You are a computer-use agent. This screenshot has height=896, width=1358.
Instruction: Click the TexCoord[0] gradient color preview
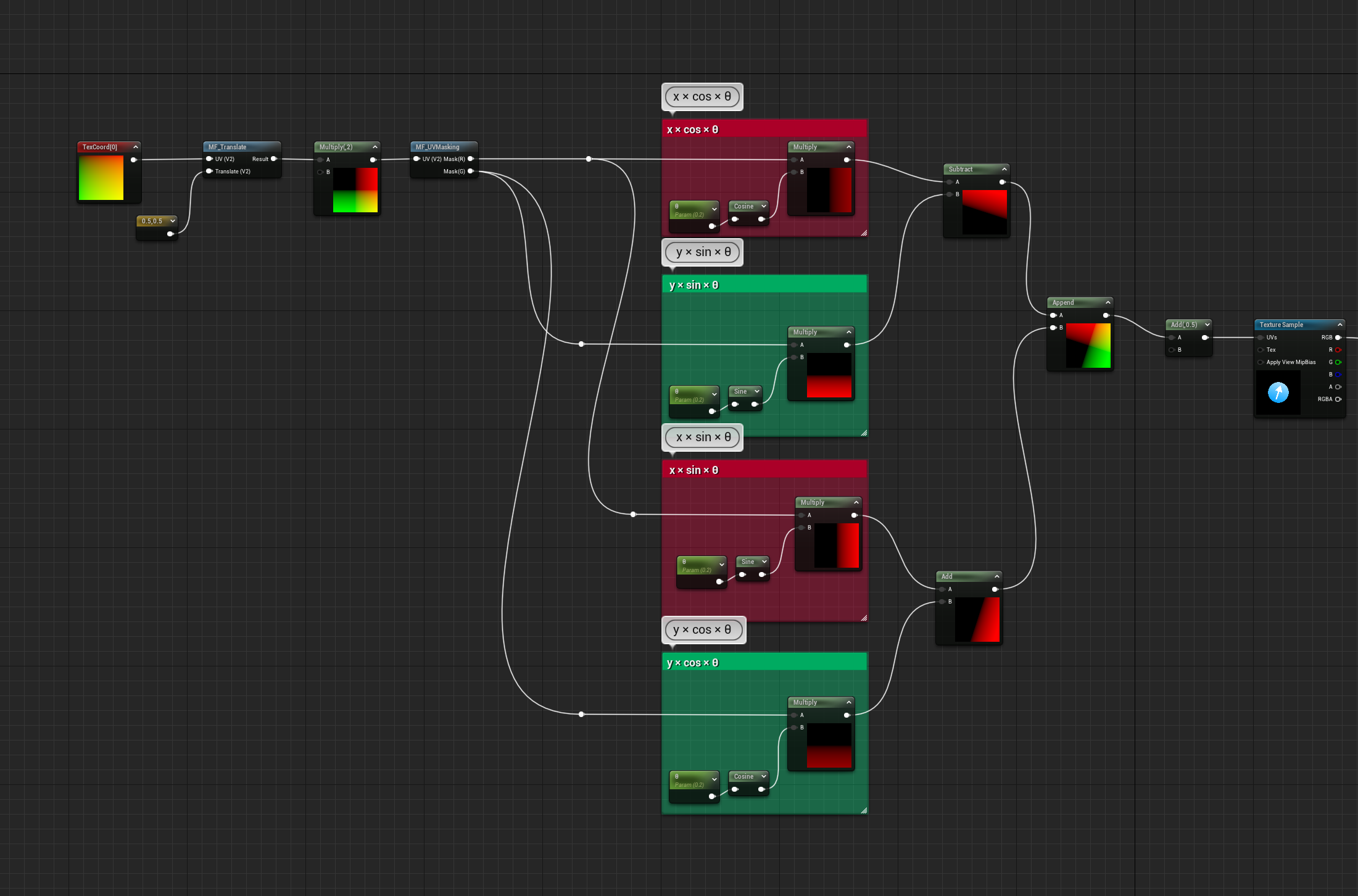click(101, 178)
